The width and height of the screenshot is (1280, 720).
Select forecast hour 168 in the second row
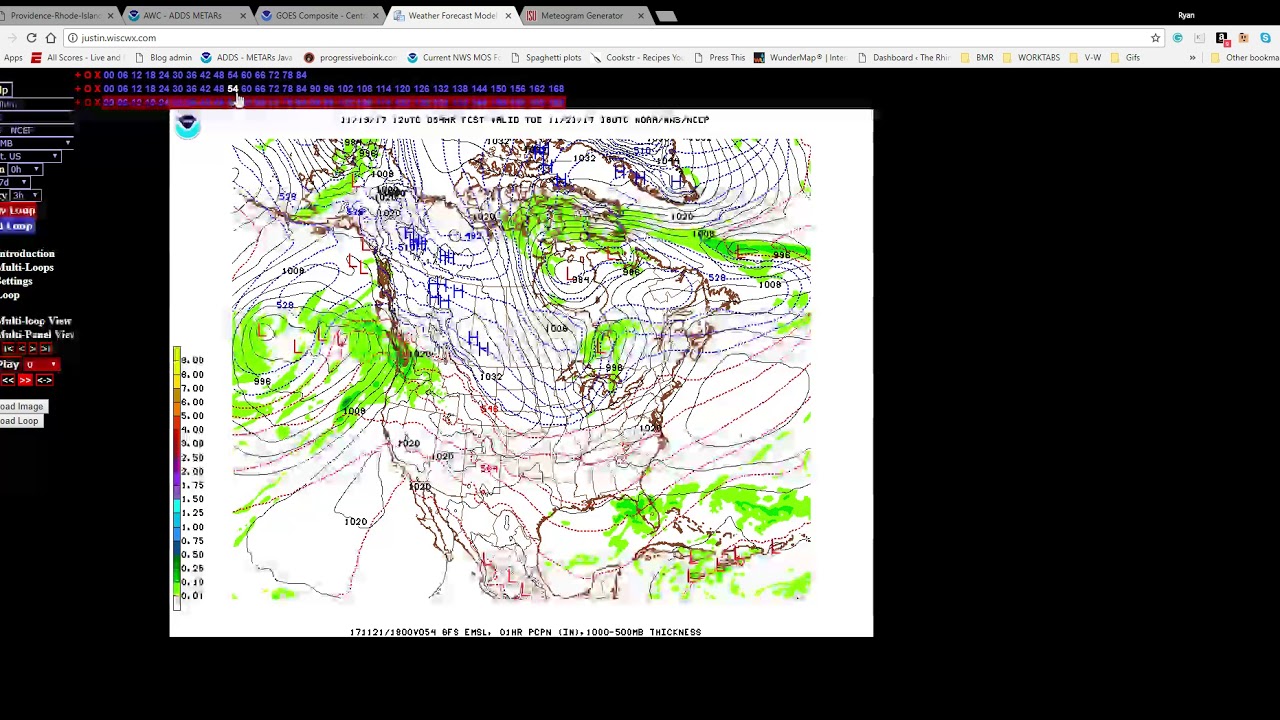[x=556, y=88]
